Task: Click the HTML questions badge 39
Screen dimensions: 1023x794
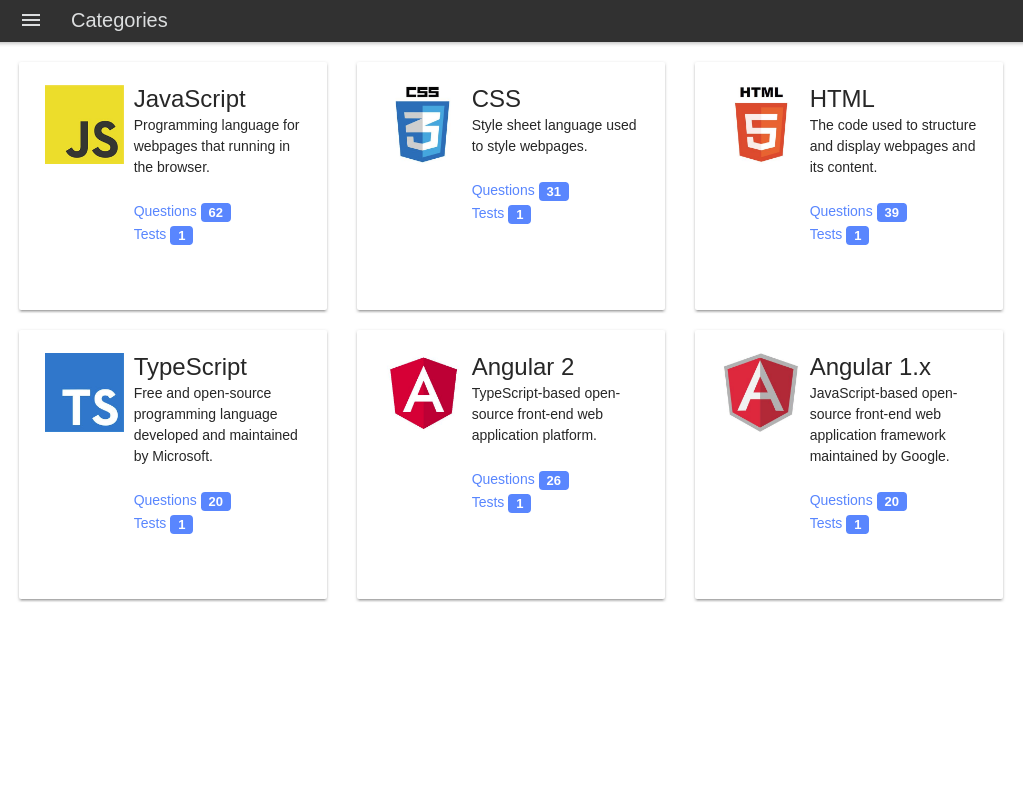Action: pos(892,213)
